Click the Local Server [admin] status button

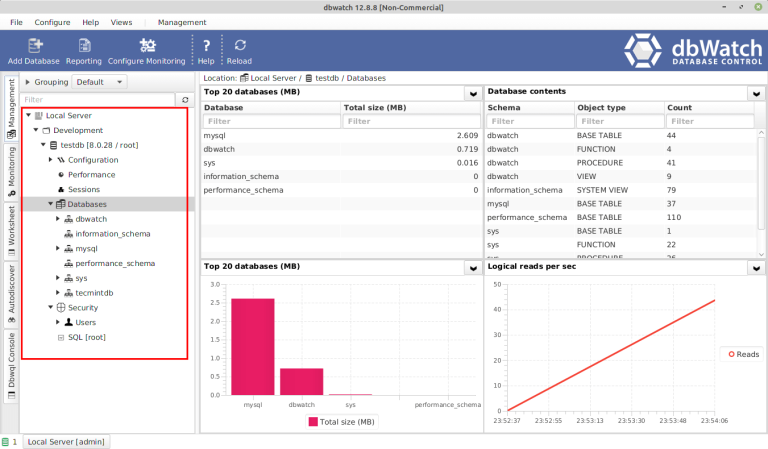tap(67, 441)
